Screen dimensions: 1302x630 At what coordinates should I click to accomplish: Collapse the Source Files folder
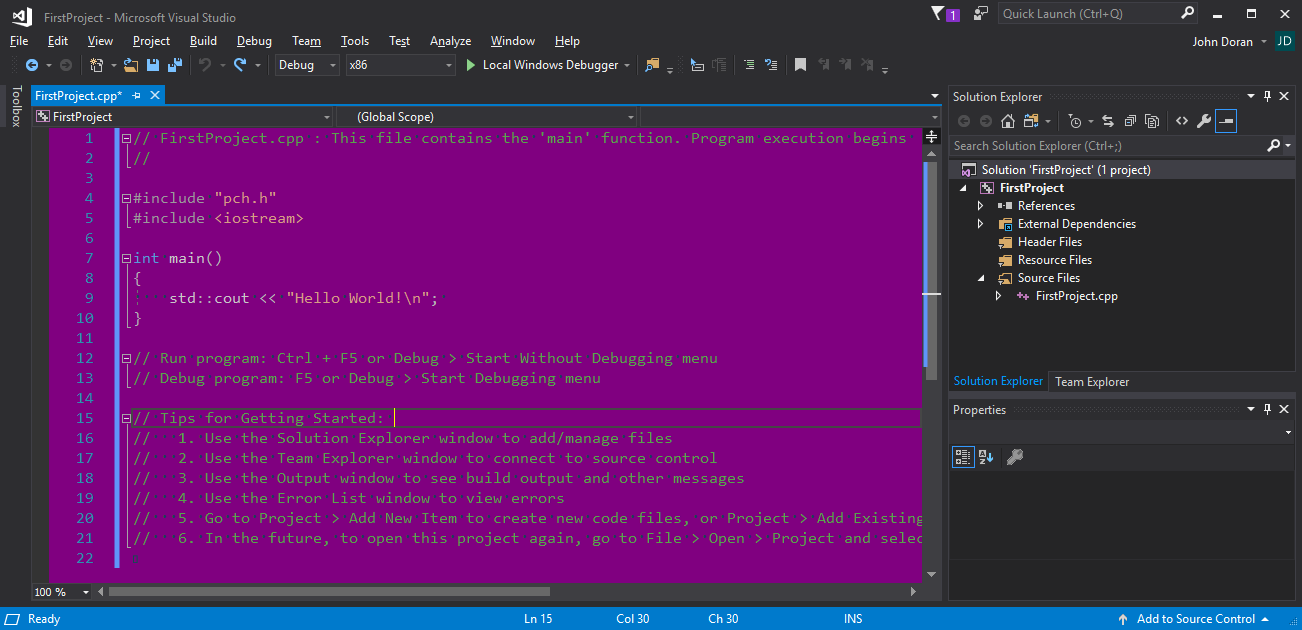[x=981, y=278]
